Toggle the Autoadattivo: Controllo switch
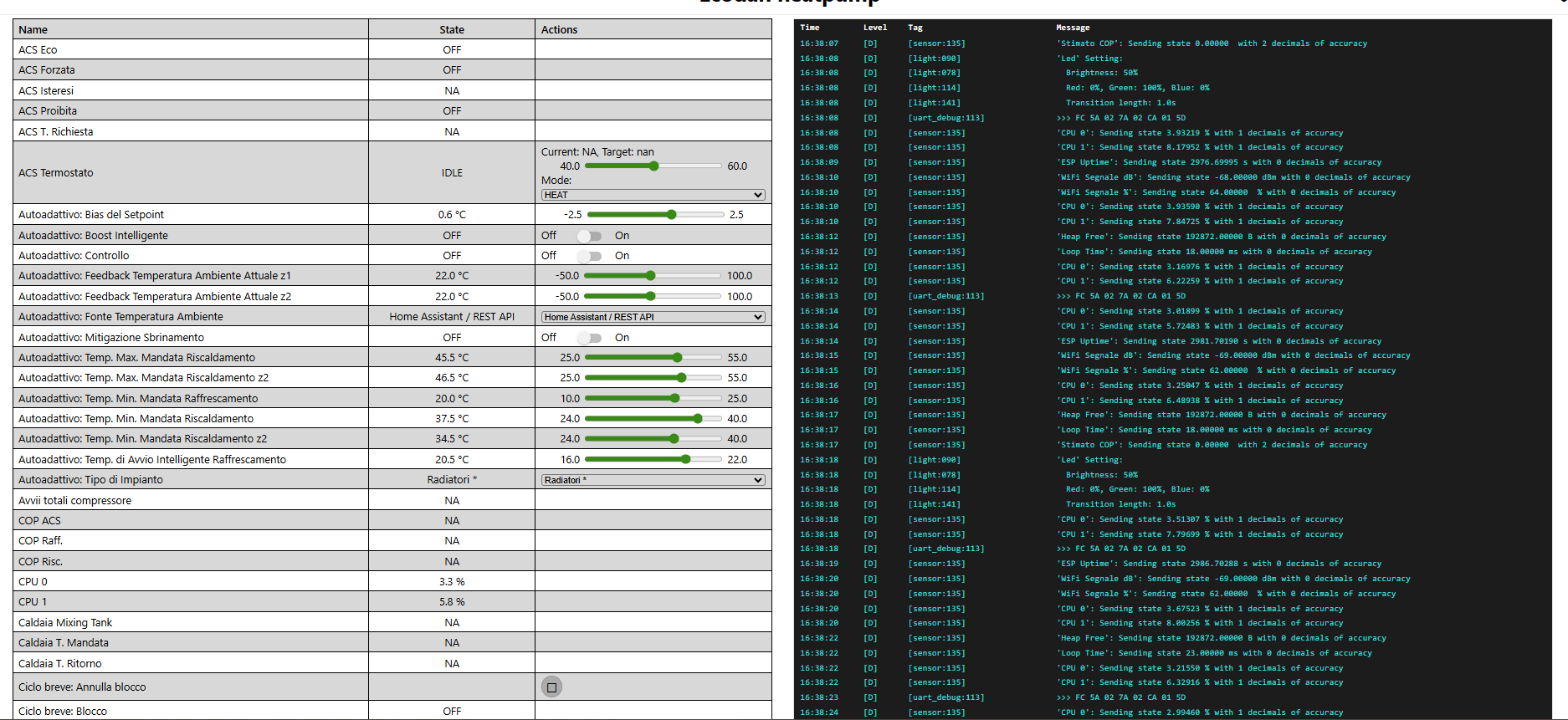The width and height of the screenshot is (1568, 720). [x=589, y=256]
